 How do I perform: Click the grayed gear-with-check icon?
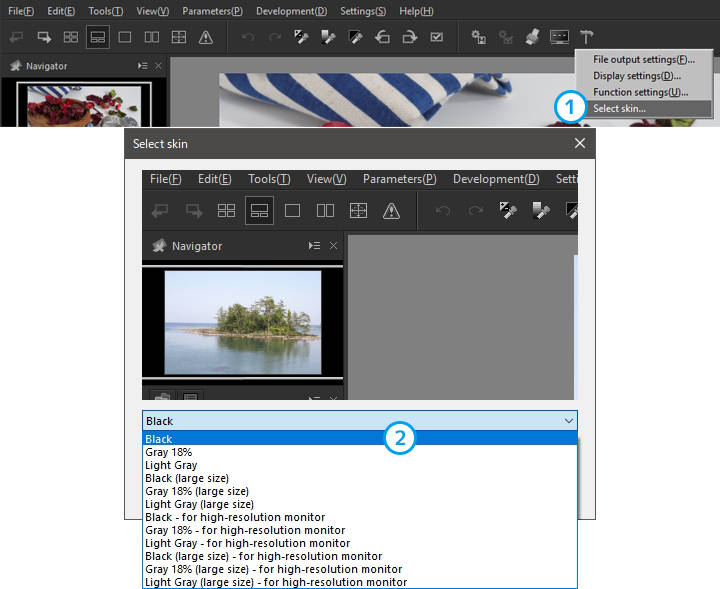point(506,37)
